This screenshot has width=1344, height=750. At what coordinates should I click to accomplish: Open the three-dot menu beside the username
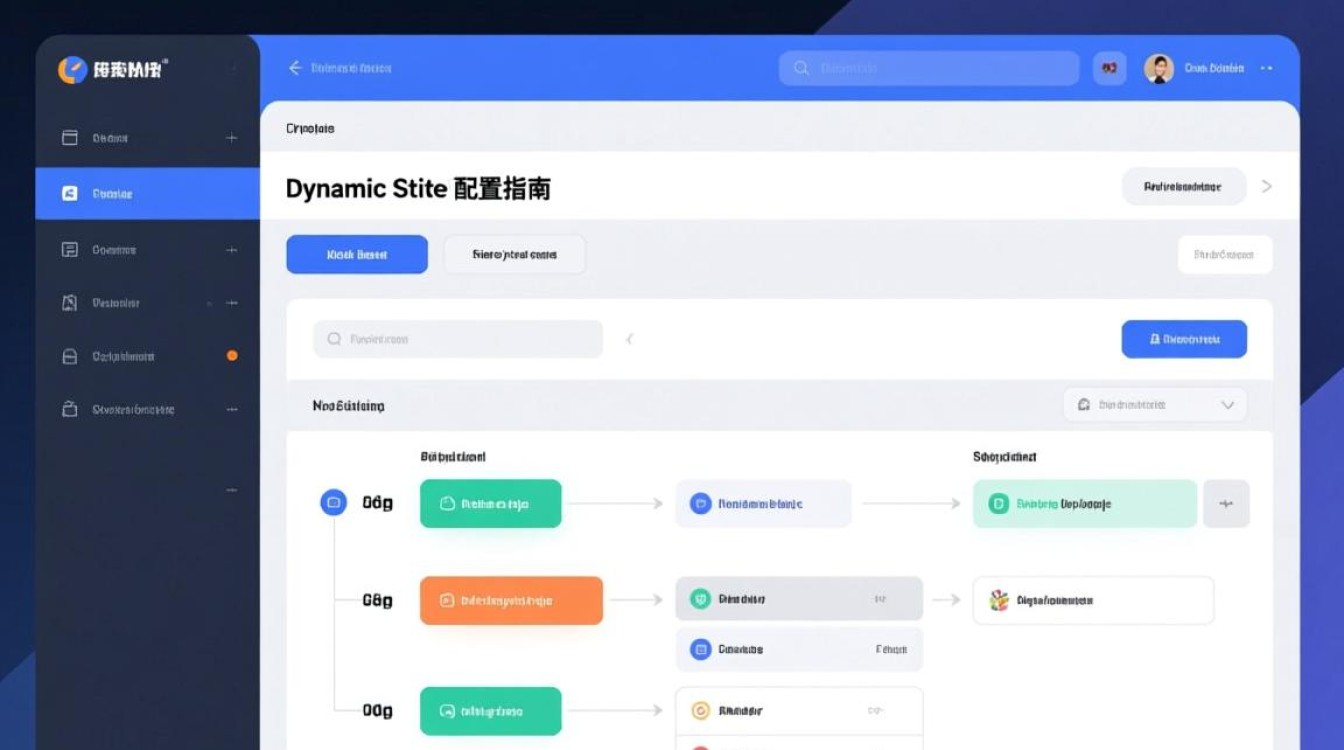[1267, 68]
